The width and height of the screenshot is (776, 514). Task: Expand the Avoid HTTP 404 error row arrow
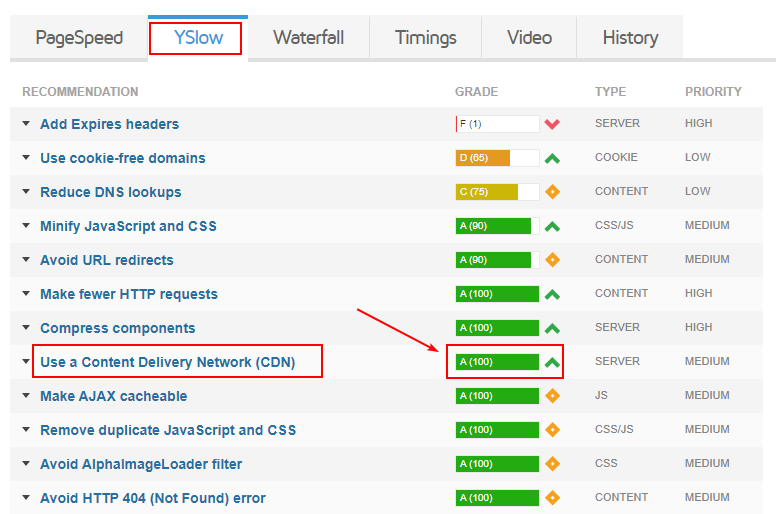coord(26,498)
